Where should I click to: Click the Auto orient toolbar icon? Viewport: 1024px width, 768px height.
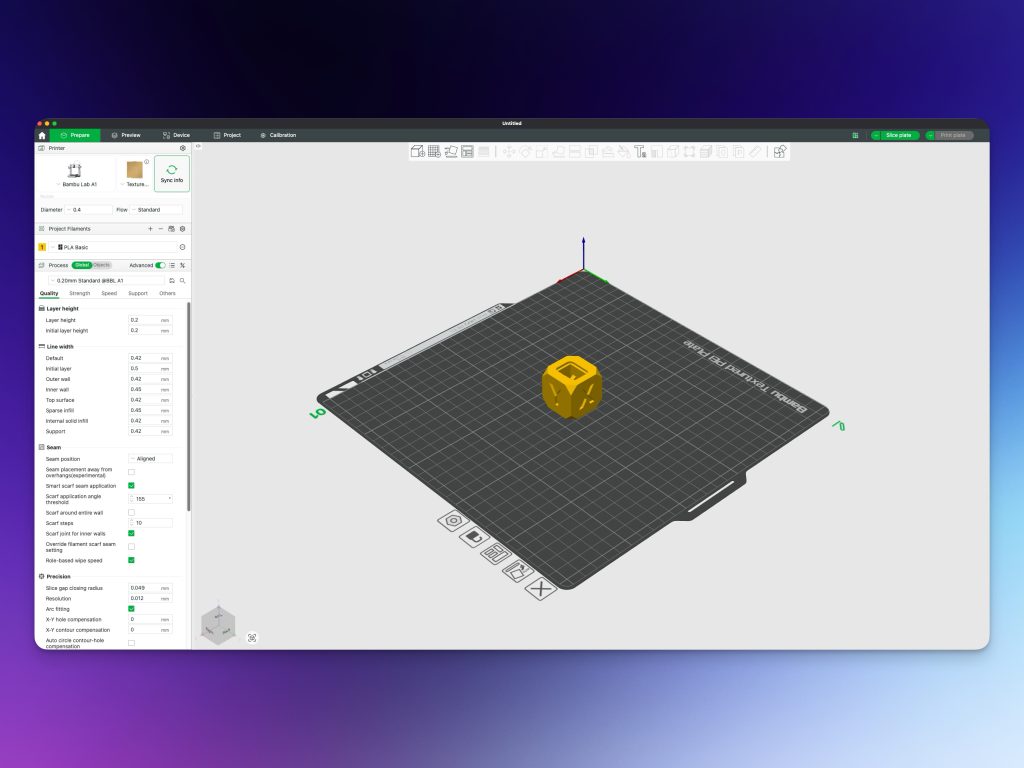[451, 152]
